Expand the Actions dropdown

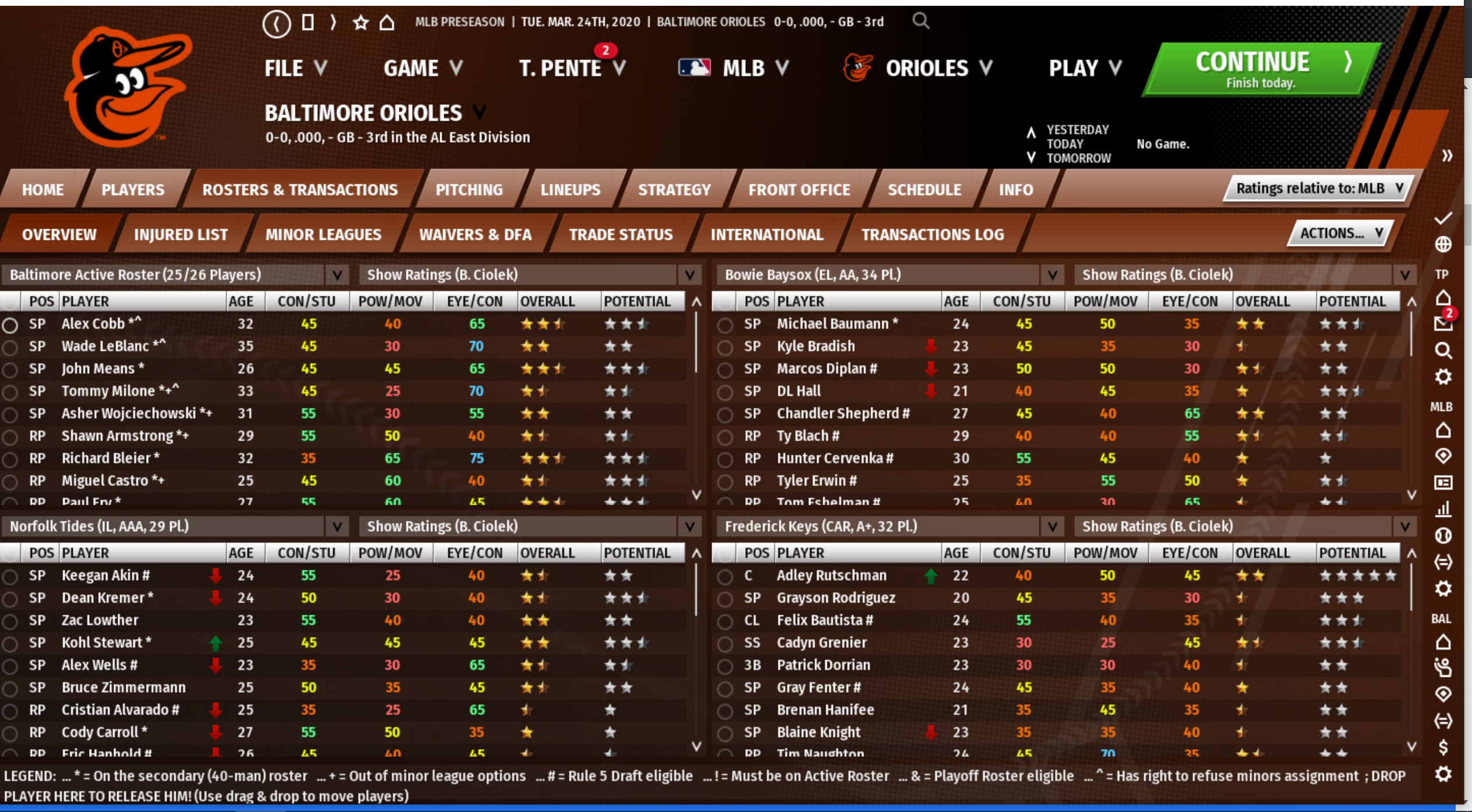click(1340, 233)
